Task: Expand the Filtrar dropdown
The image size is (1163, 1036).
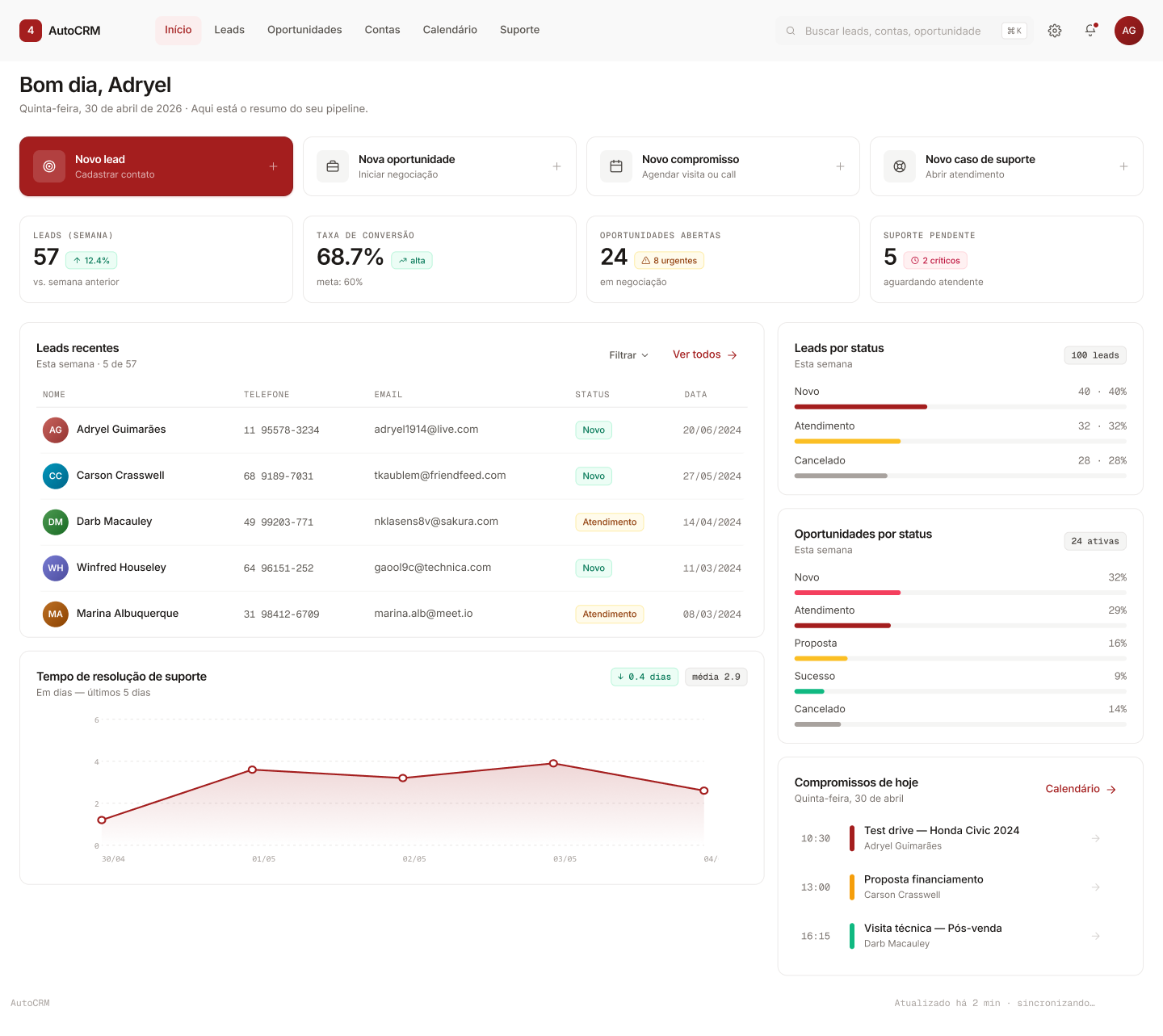Action: point(629,355)
